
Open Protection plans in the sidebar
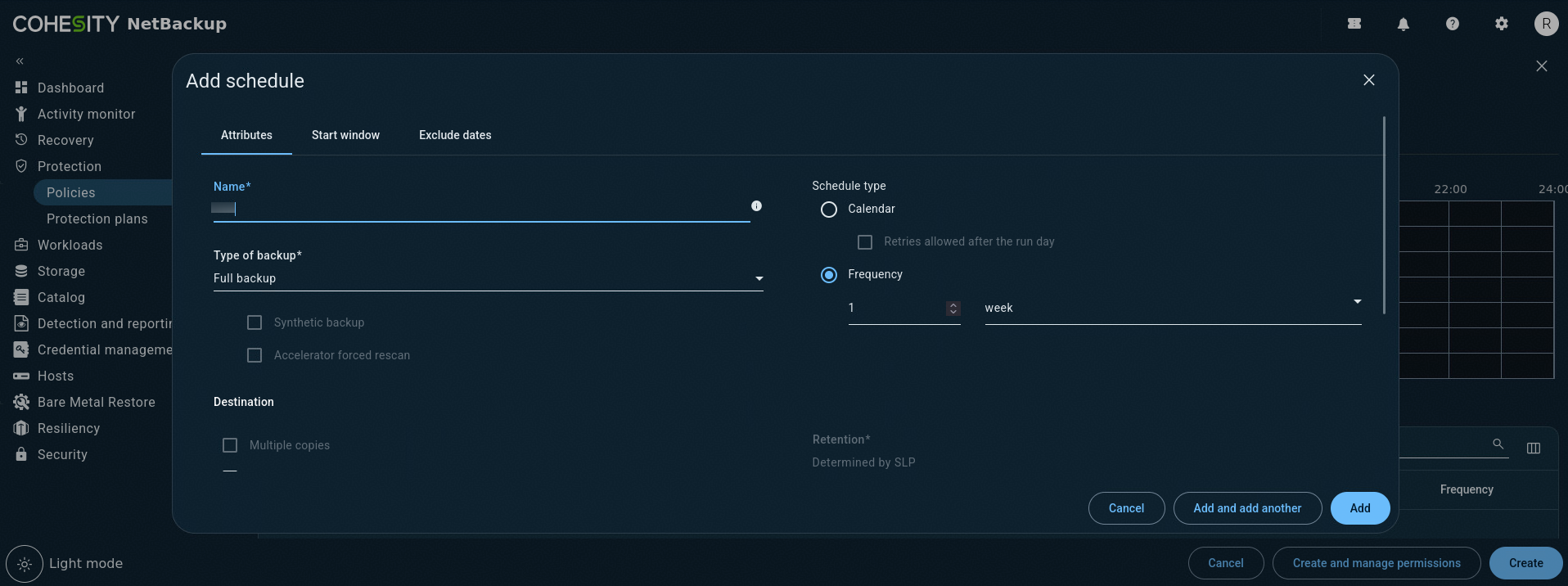pos(97,219)
